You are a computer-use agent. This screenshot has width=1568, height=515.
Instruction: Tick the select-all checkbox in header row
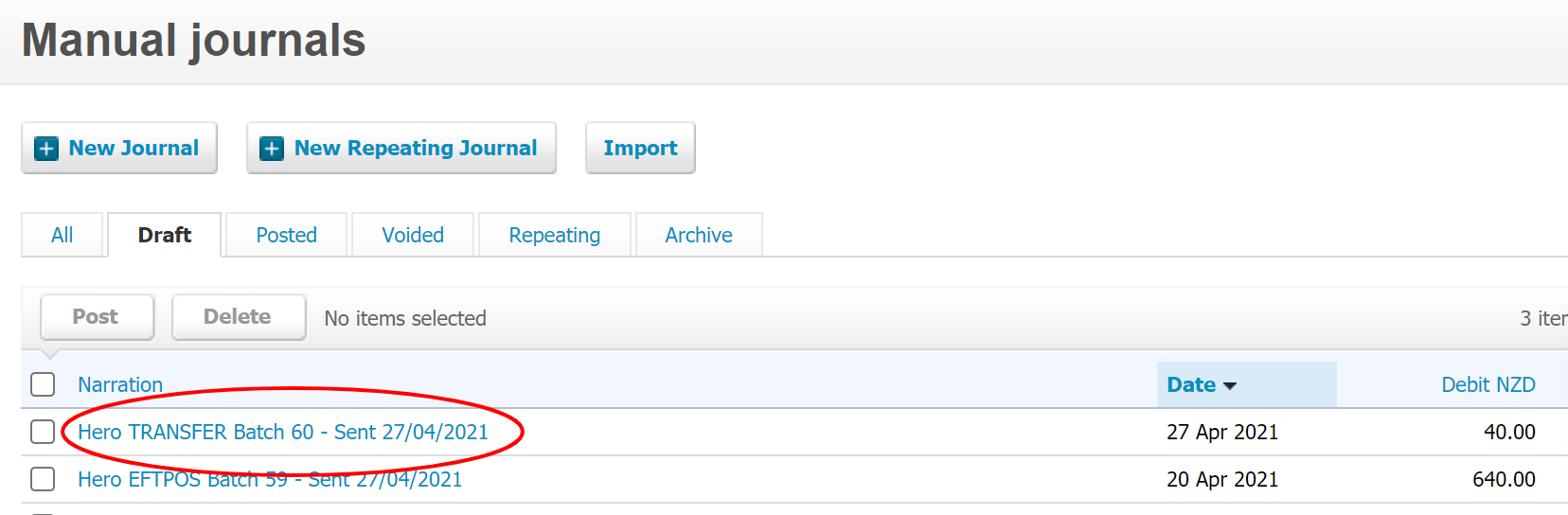[x=43, y=384]
